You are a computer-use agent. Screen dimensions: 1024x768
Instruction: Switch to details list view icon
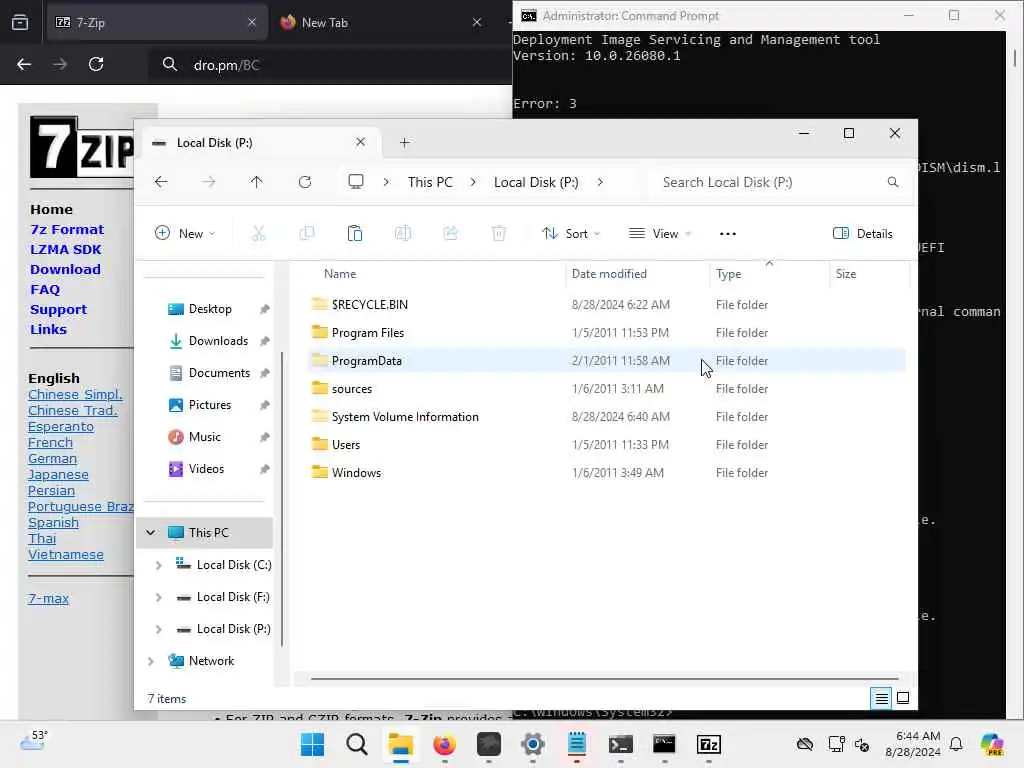click(x=881, y=698)
